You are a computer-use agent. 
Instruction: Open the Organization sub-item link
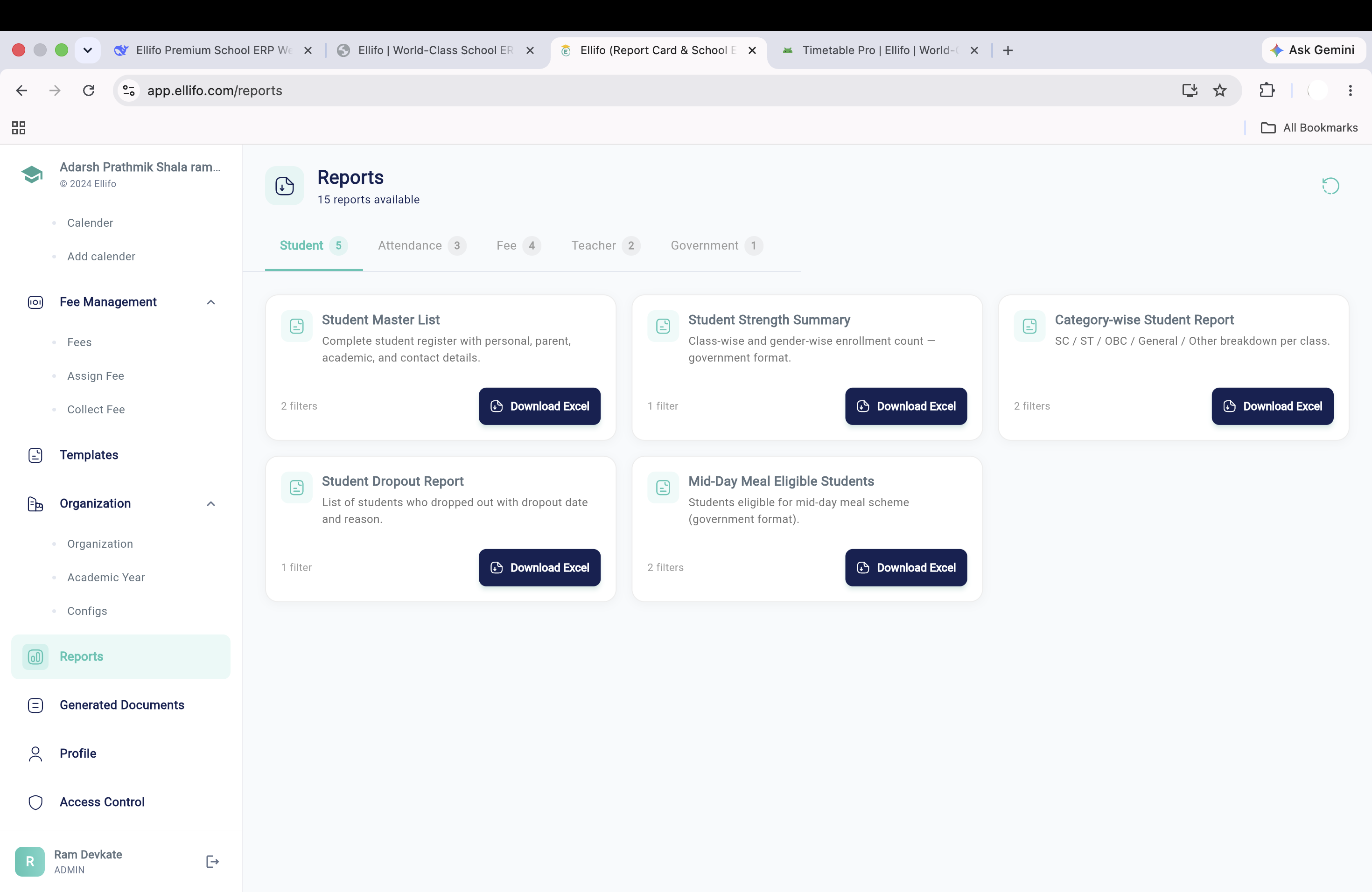tap(100, 544)
